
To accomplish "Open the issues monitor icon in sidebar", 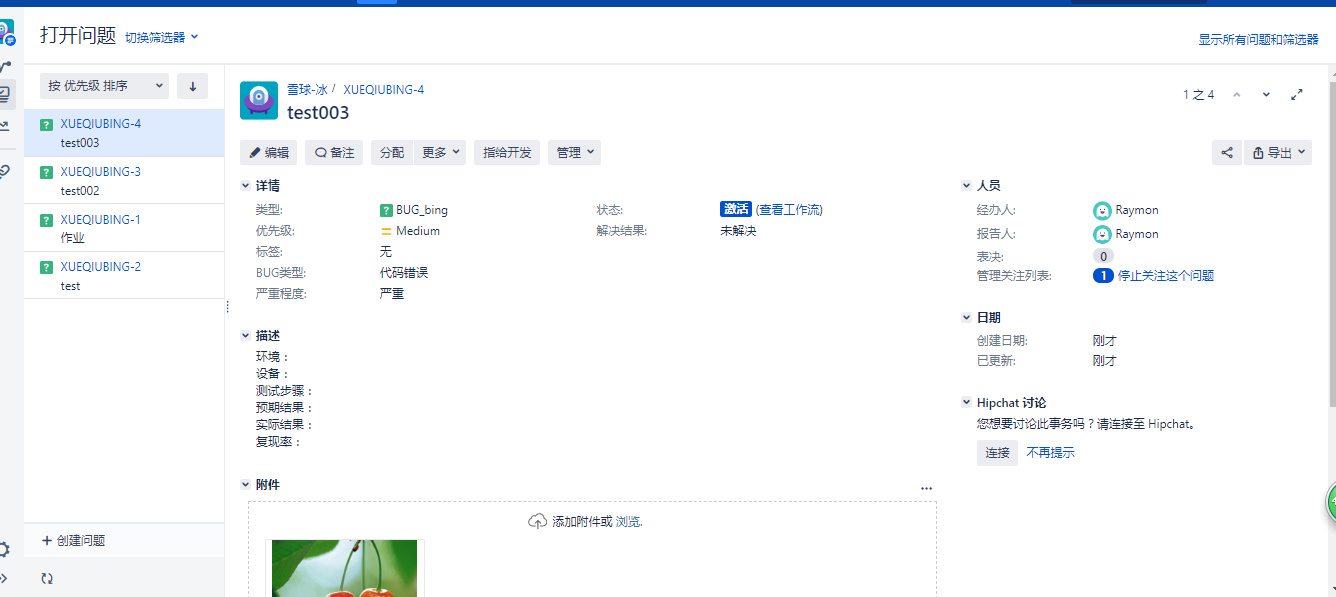I will coord(5,95).
